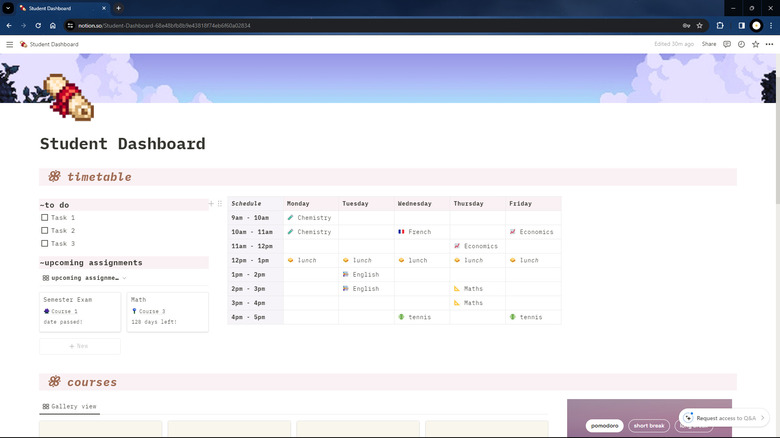780x438 pixels.
Task: Add a New assignment card
Action: pyautogui.click(x=80, y=346)
